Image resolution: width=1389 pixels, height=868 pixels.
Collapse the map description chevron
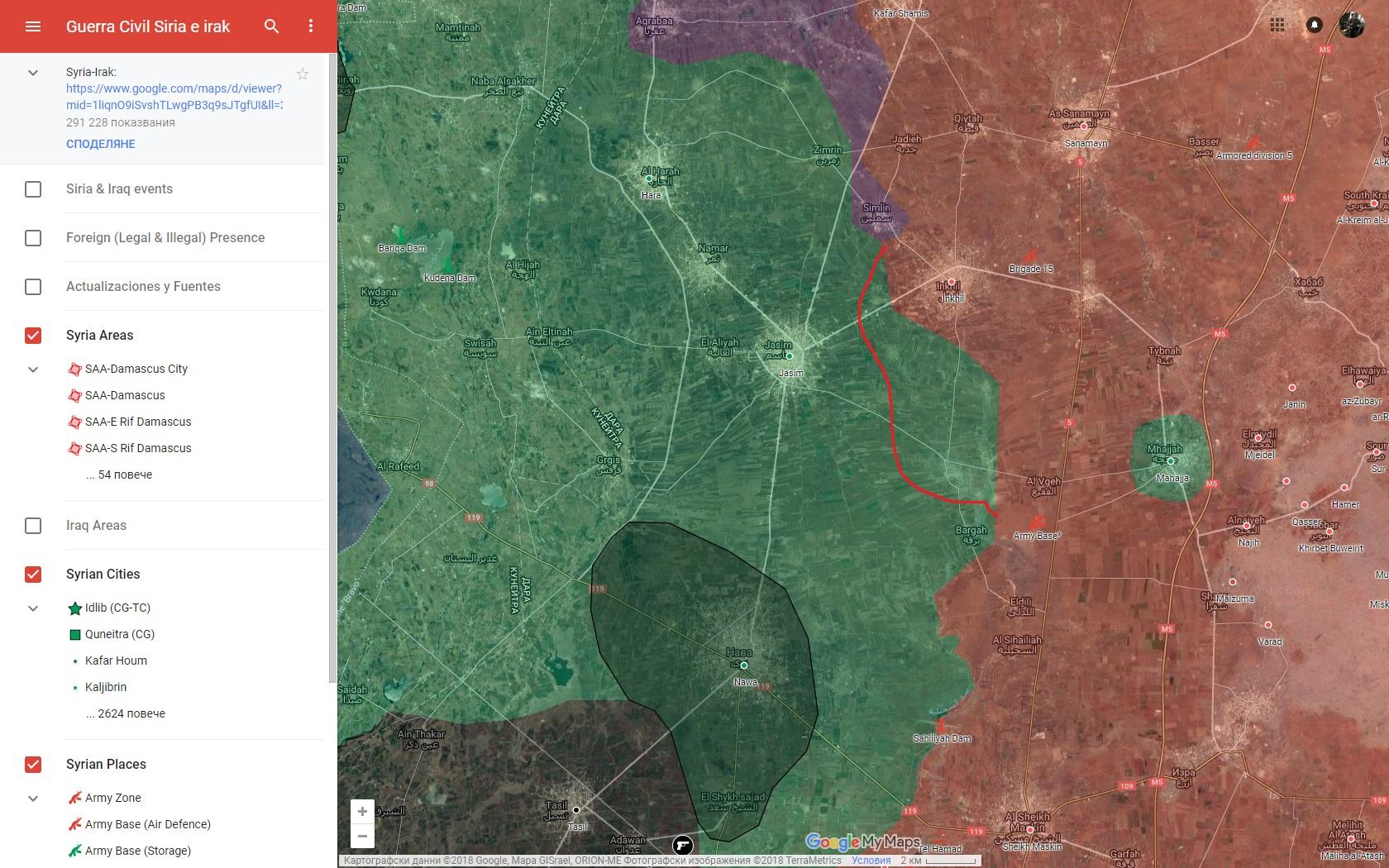click(x=33, y=73)
